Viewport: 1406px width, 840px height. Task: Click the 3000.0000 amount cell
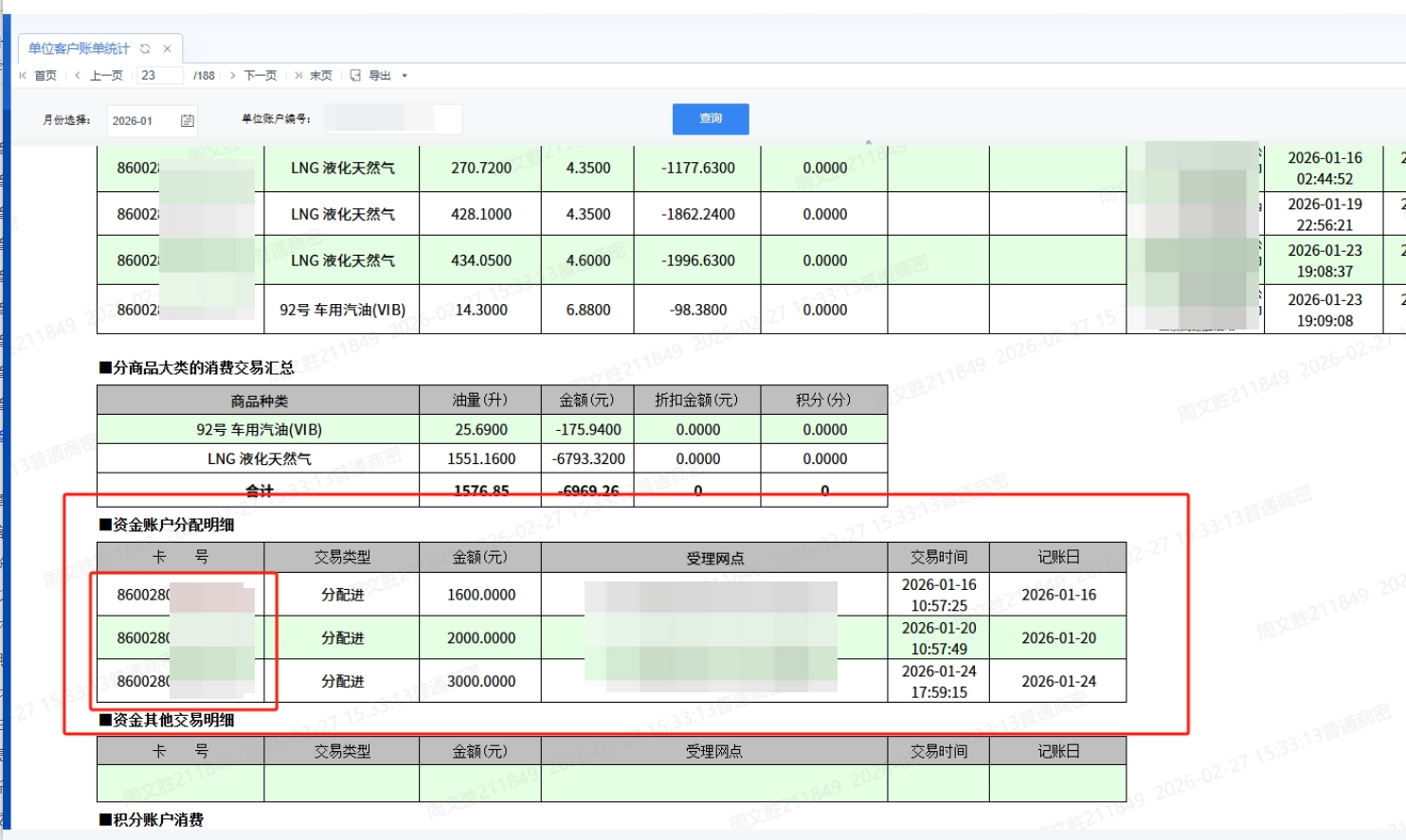click(480, 681)
